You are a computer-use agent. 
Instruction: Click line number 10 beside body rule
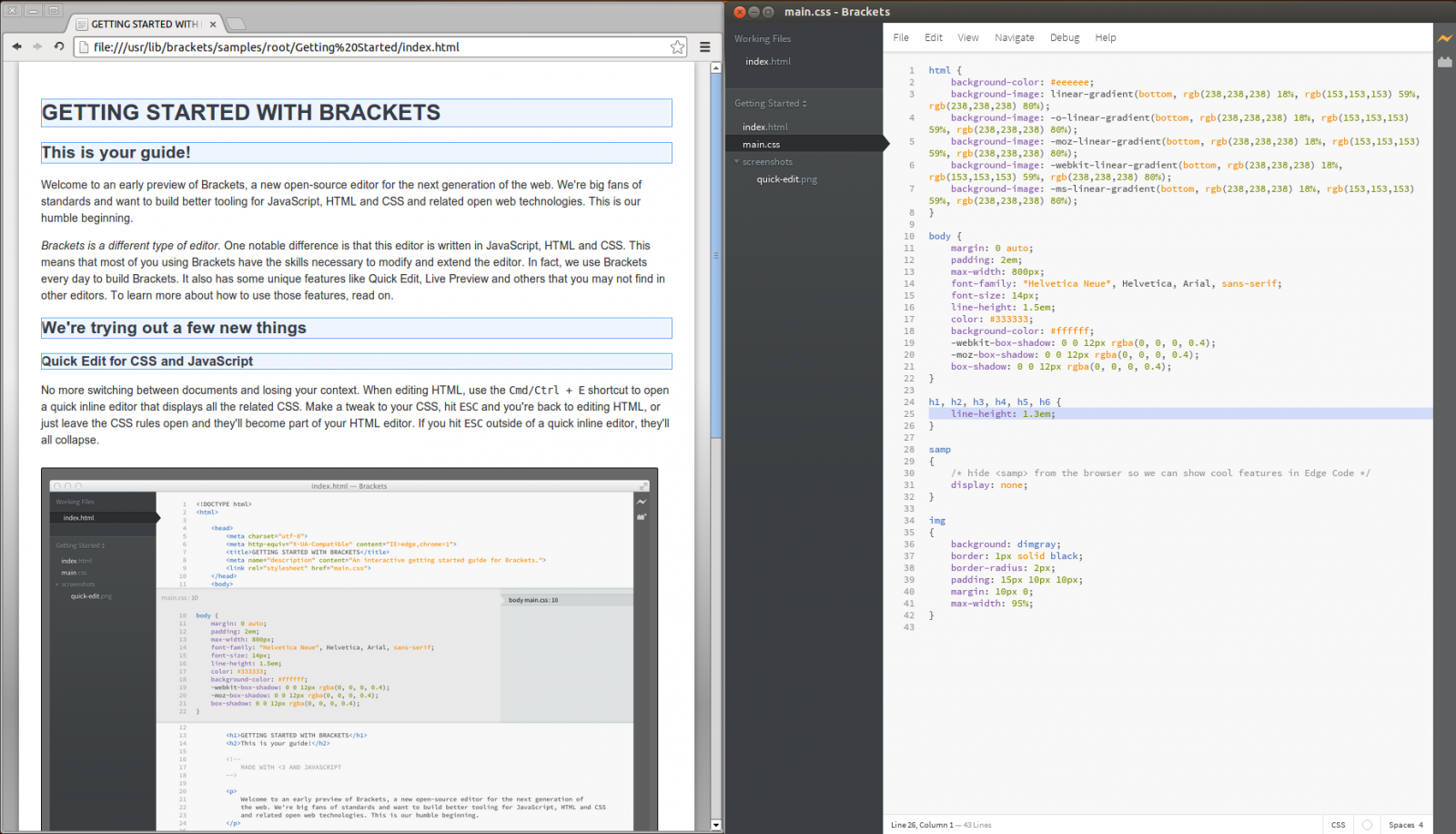[x=909, y=236]
